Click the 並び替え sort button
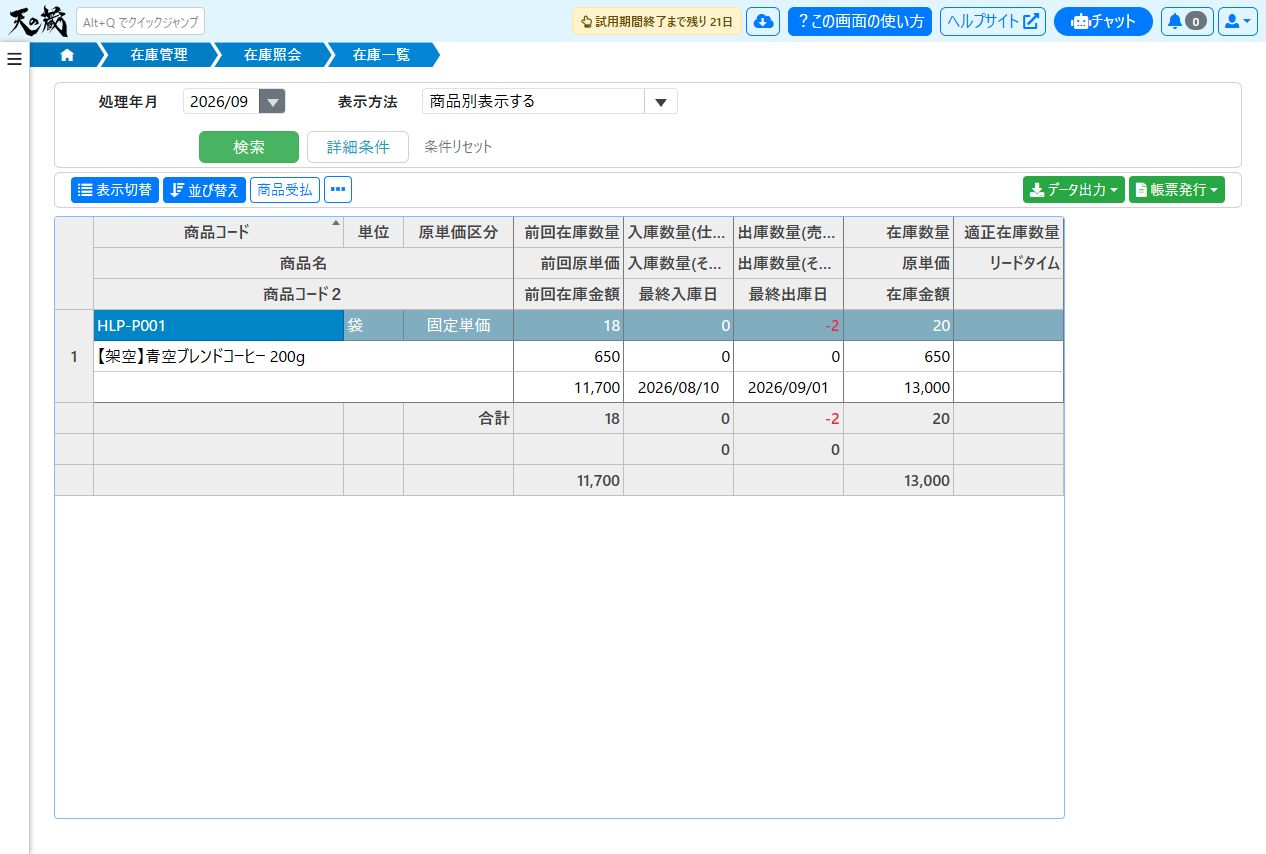The image size is (1266, 854). click(x=204, y=189)
